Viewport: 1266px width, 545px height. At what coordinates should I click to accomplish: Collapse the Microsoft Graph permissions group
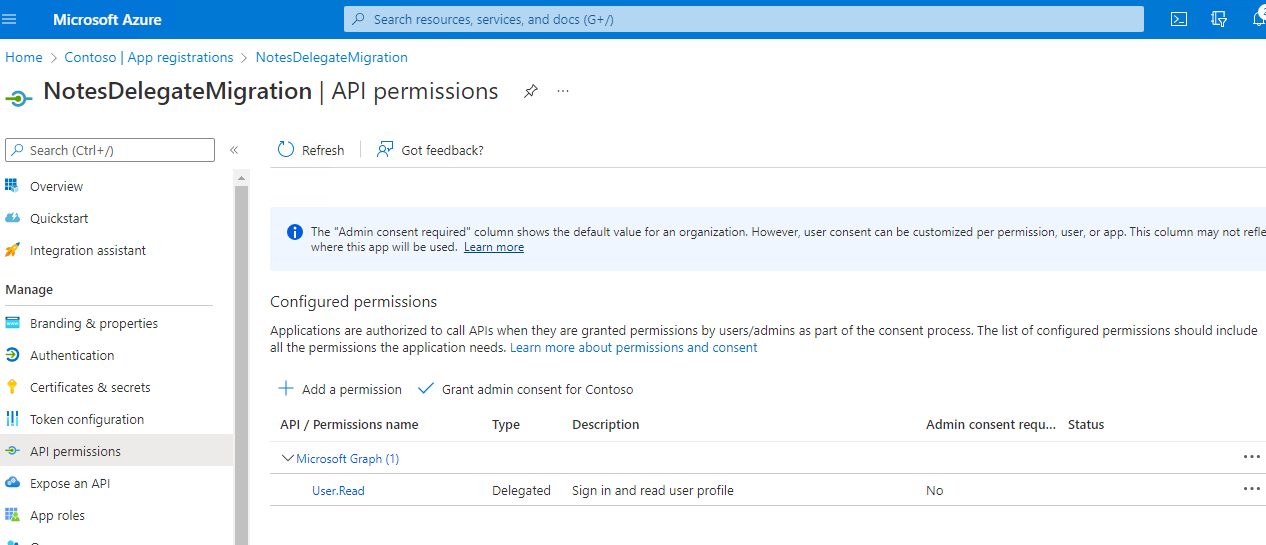coord(288,458)
